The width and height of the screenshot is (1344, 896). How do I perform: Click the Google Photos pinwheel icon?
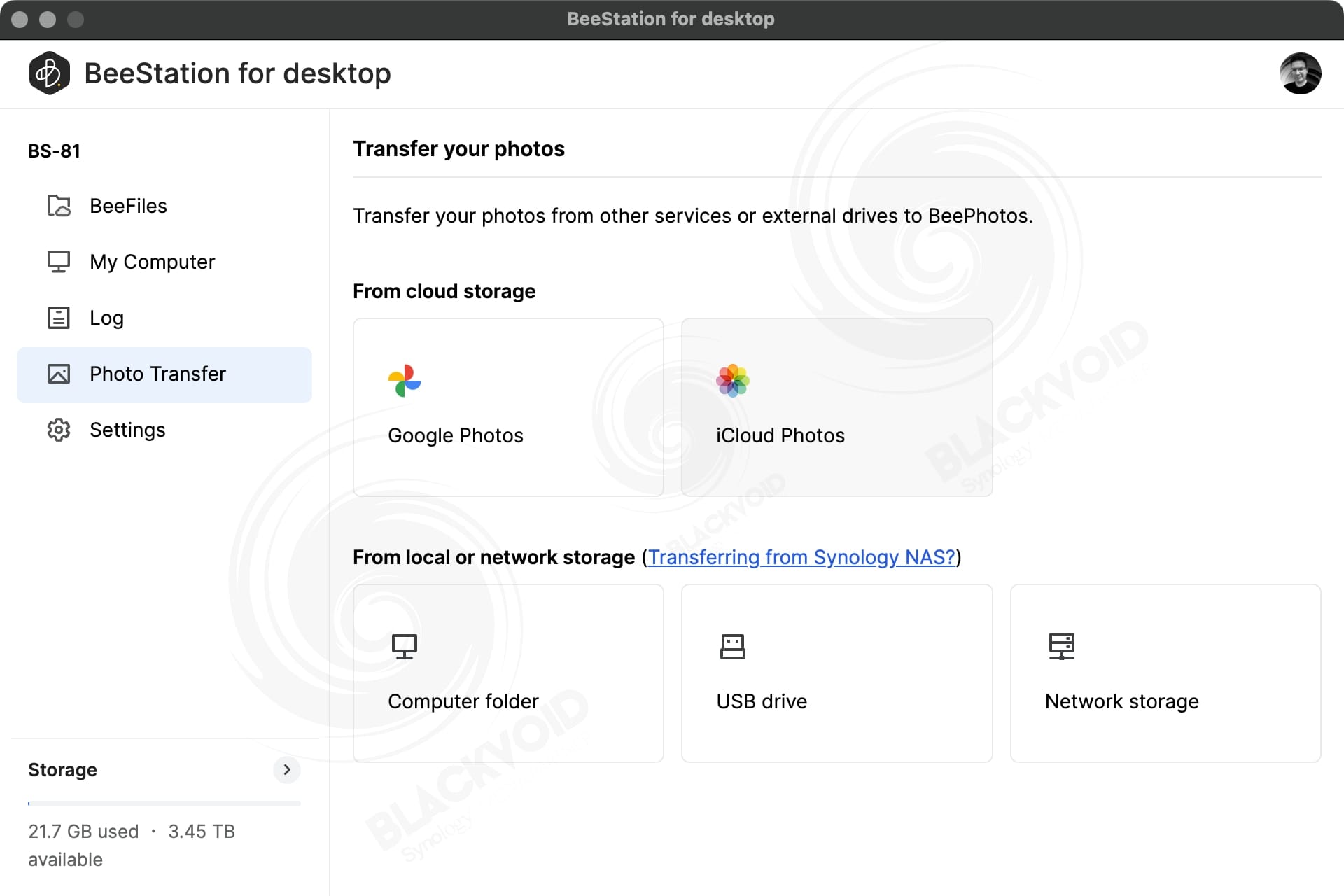[x=405, y=381]
